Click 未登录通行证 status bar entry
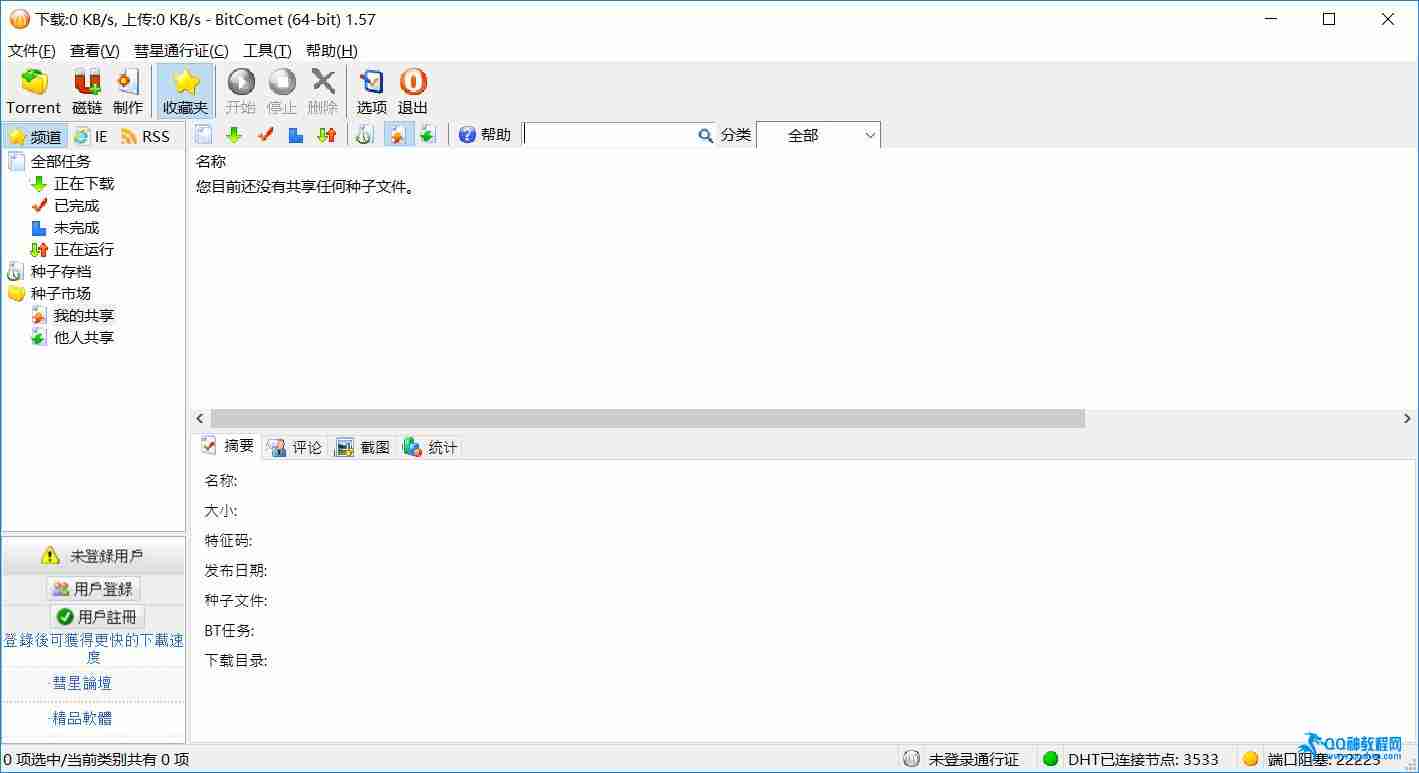 974,760
